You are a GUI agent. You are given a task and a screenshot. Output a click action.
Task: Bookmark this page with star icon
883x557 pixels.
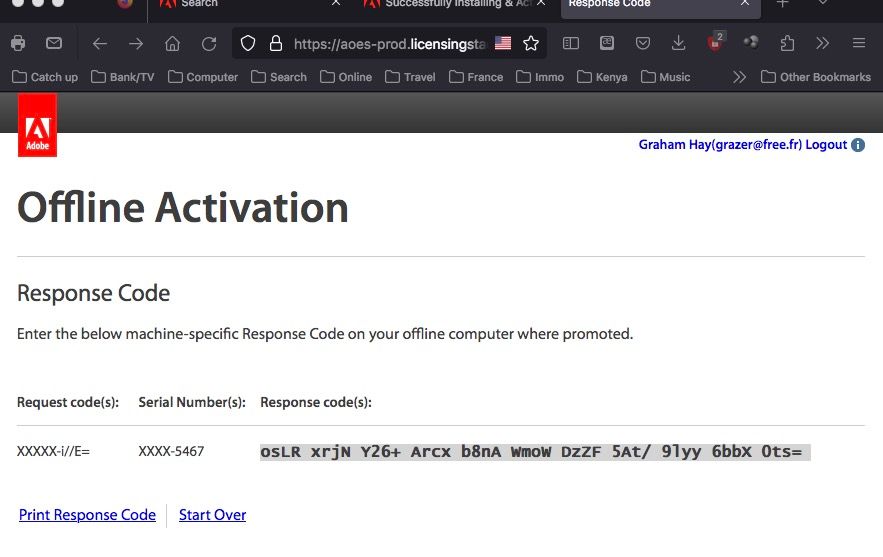coord(531,43)
